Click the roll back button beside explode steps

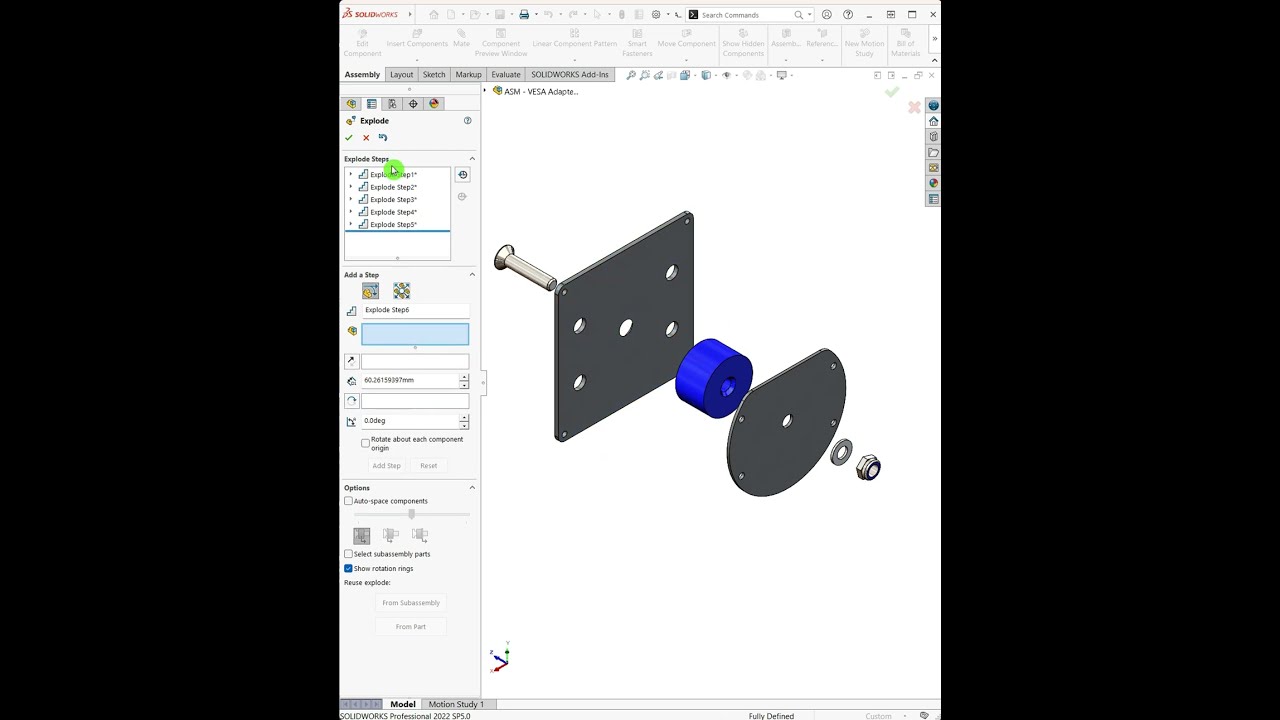click(462, 175)
